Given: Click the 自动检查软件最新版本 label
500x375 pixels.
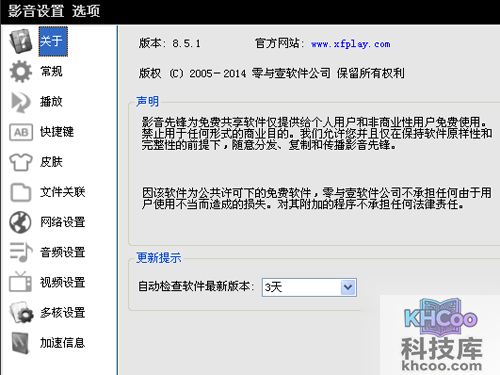Looking at the screenshot, I should tap(196, 286).
